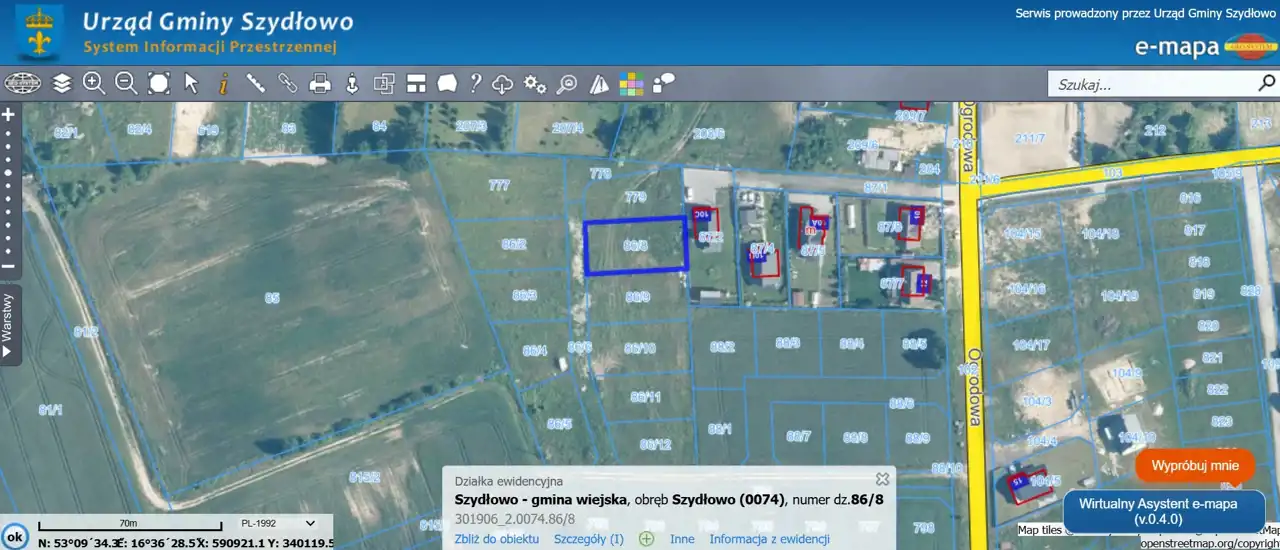The height and width of the screenshot is (550, 1280).
Task: Activate the orange info identify tool
Action: (x=223, y=83)
